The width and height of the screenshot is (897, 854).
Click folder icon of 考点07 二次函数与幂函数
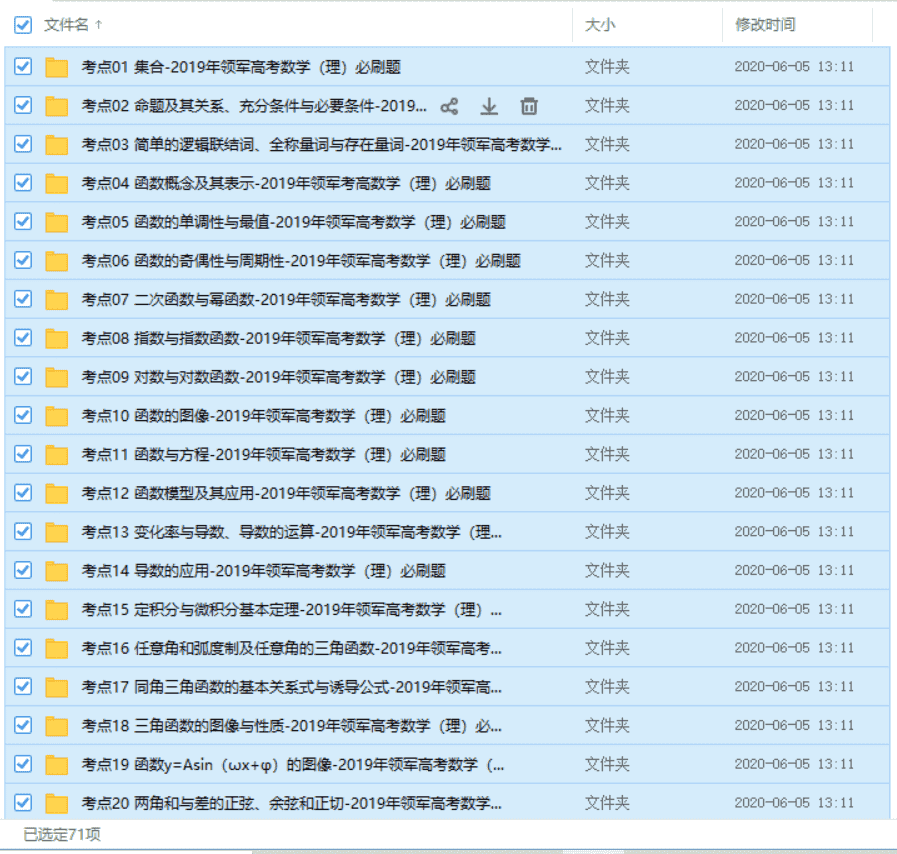point(56,300)
